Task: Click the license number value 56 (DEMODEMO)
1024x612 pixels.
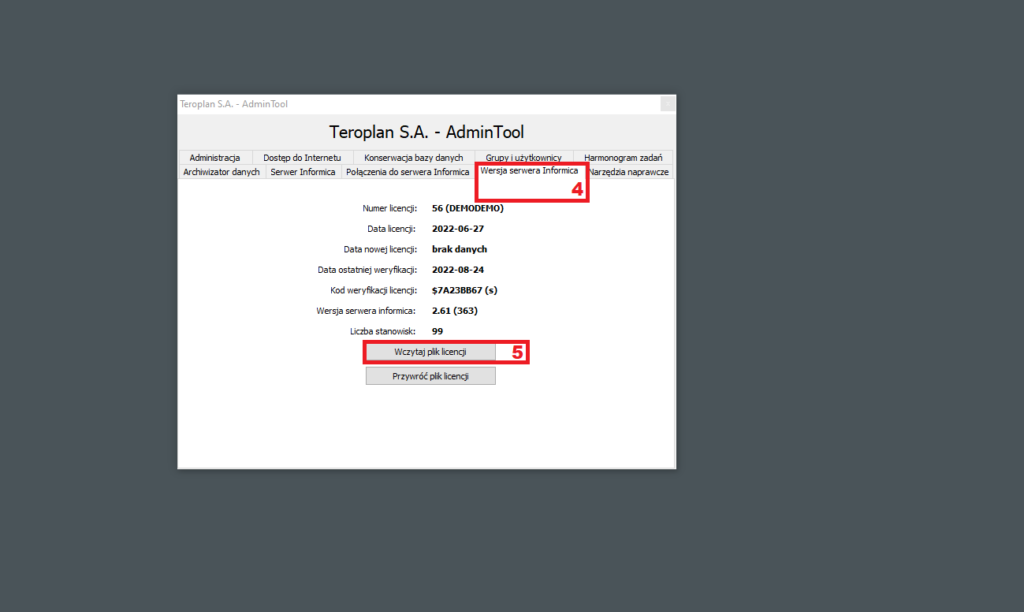Action: click(468, 208)
